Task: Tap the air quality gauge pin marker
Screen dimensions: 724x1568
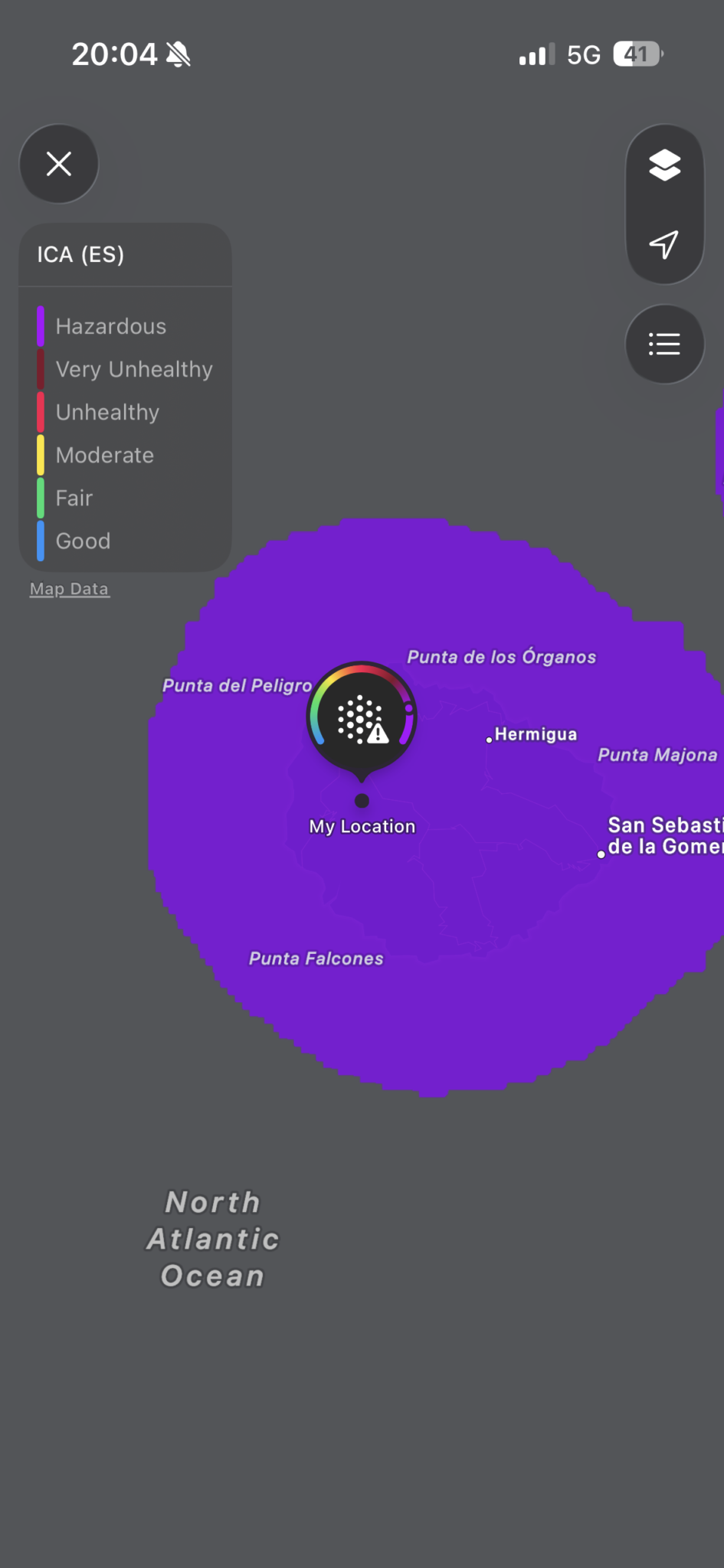Action: click(x=362, y=717)
